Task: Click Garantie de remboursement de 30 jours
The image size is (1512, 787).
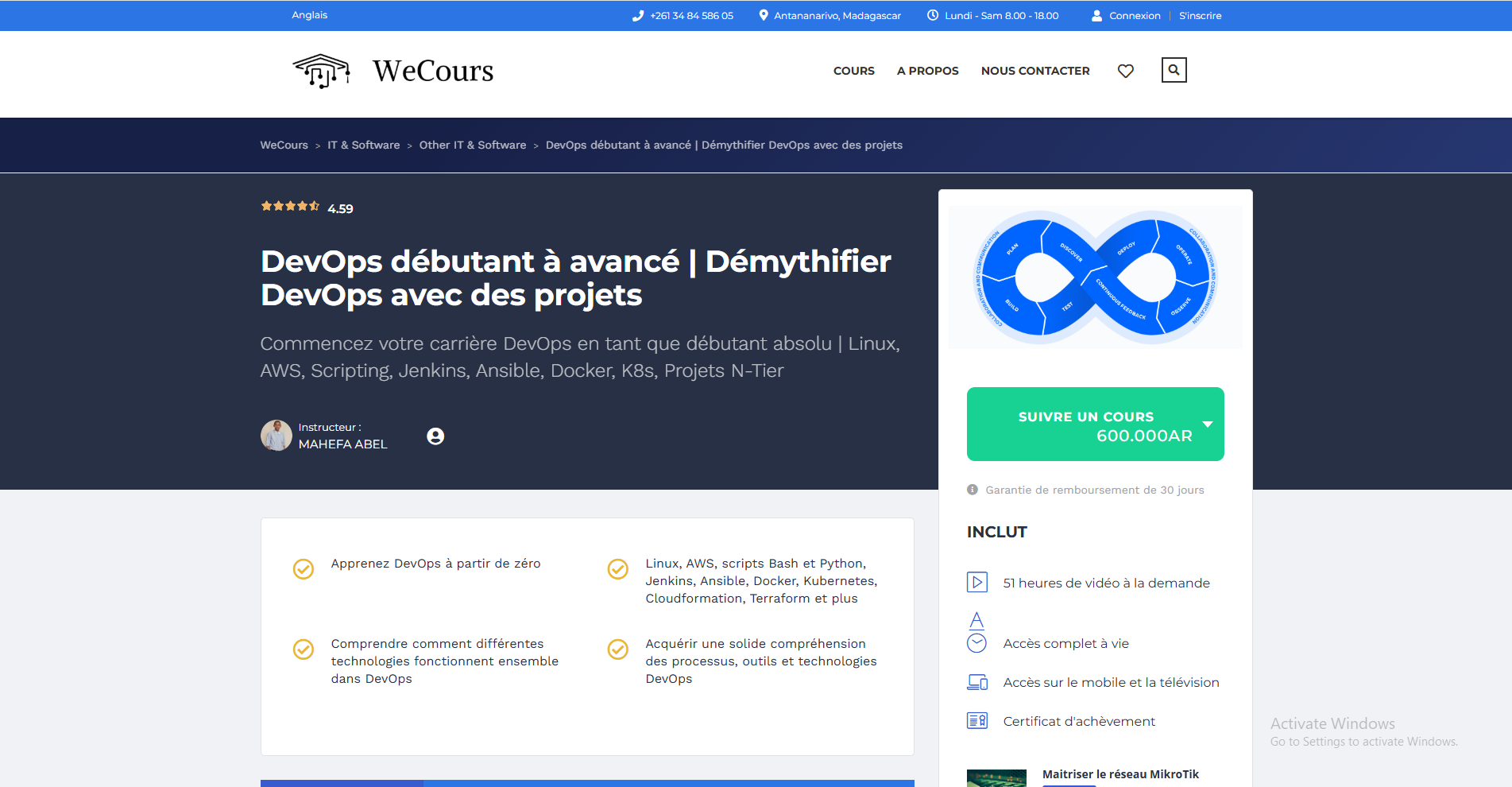Action: pos(1095,490)
